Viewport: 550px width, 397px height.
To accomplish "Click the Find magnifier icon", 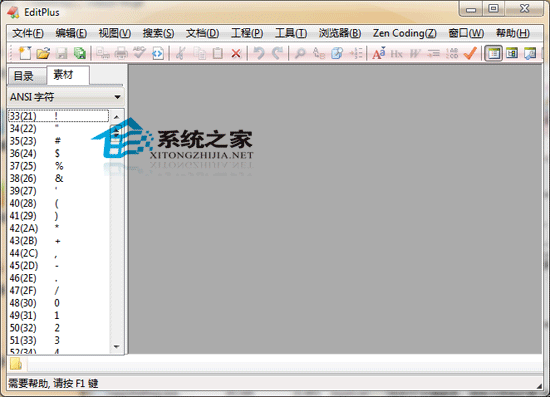I will coord(300,53).
